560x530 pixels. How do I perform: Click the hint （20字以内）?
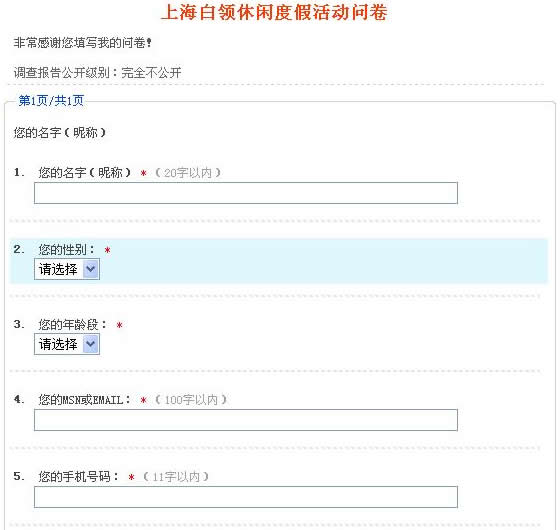(x=188, y=173)
